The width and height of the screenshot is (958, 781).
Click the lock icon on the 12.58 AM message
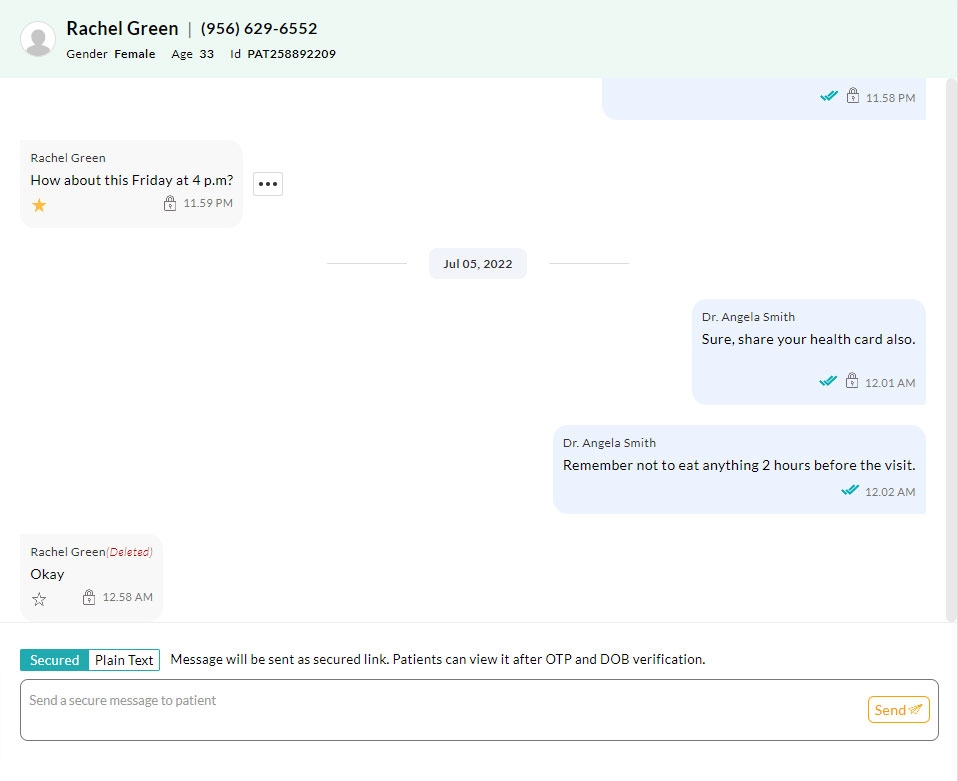click(x=89, y=597)
